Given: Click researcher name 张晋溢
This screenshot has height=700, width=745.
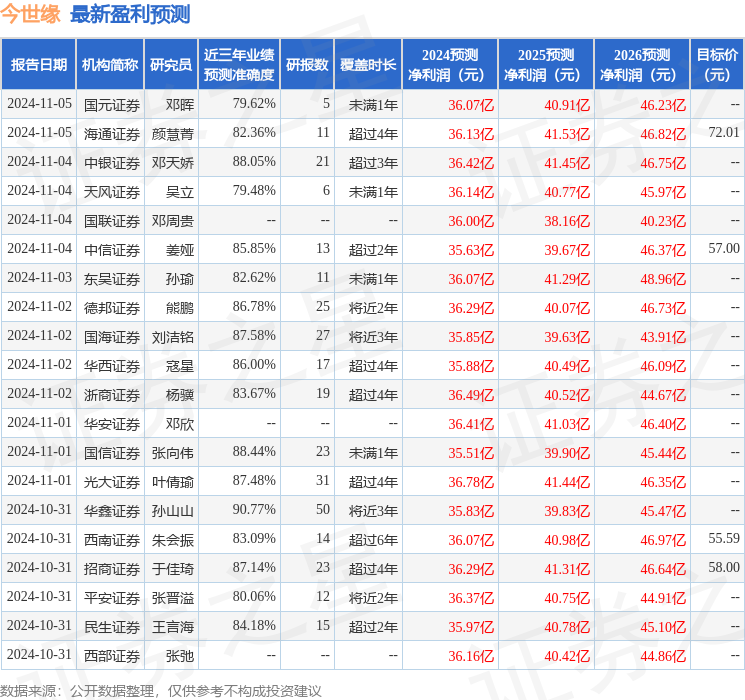Looking at the screenshot, I should point(173,597).
